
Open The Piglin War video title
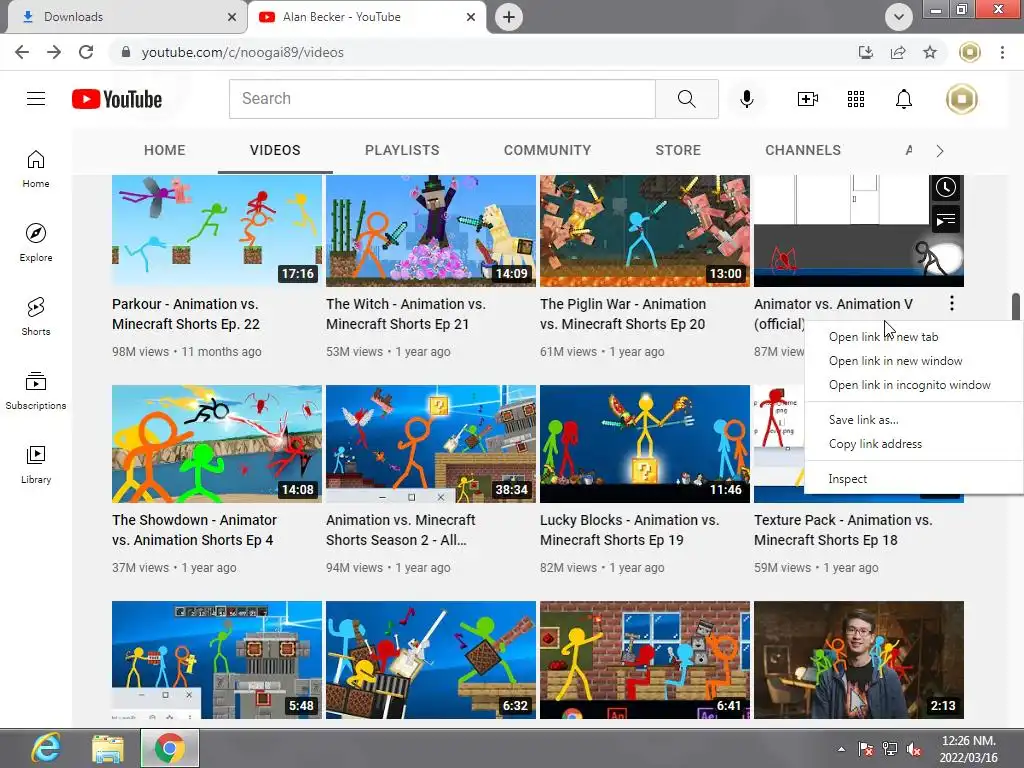point(623,314)
